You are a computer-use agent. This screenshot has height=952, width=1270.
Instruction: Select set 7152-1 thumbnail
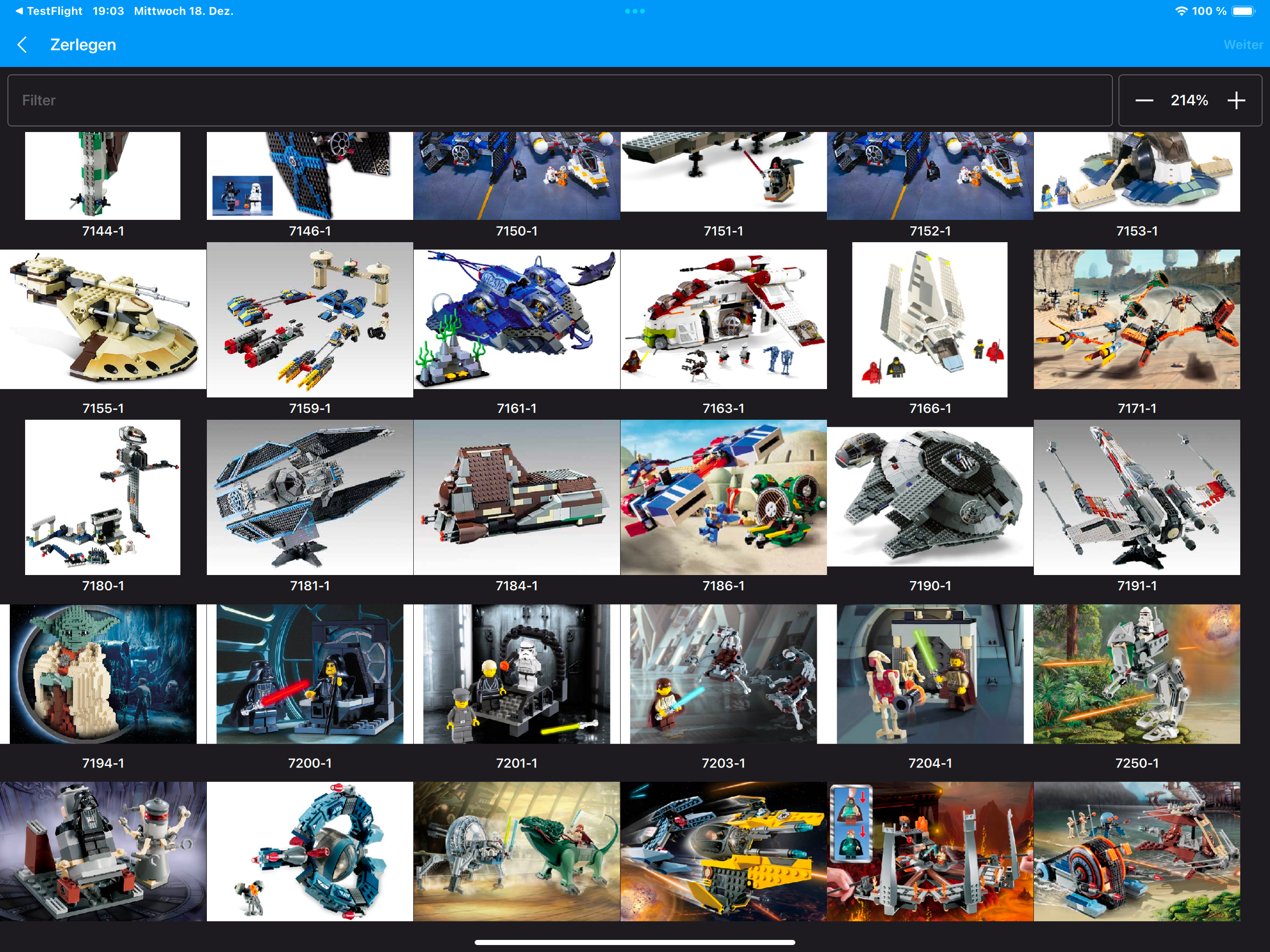(930, 176)
